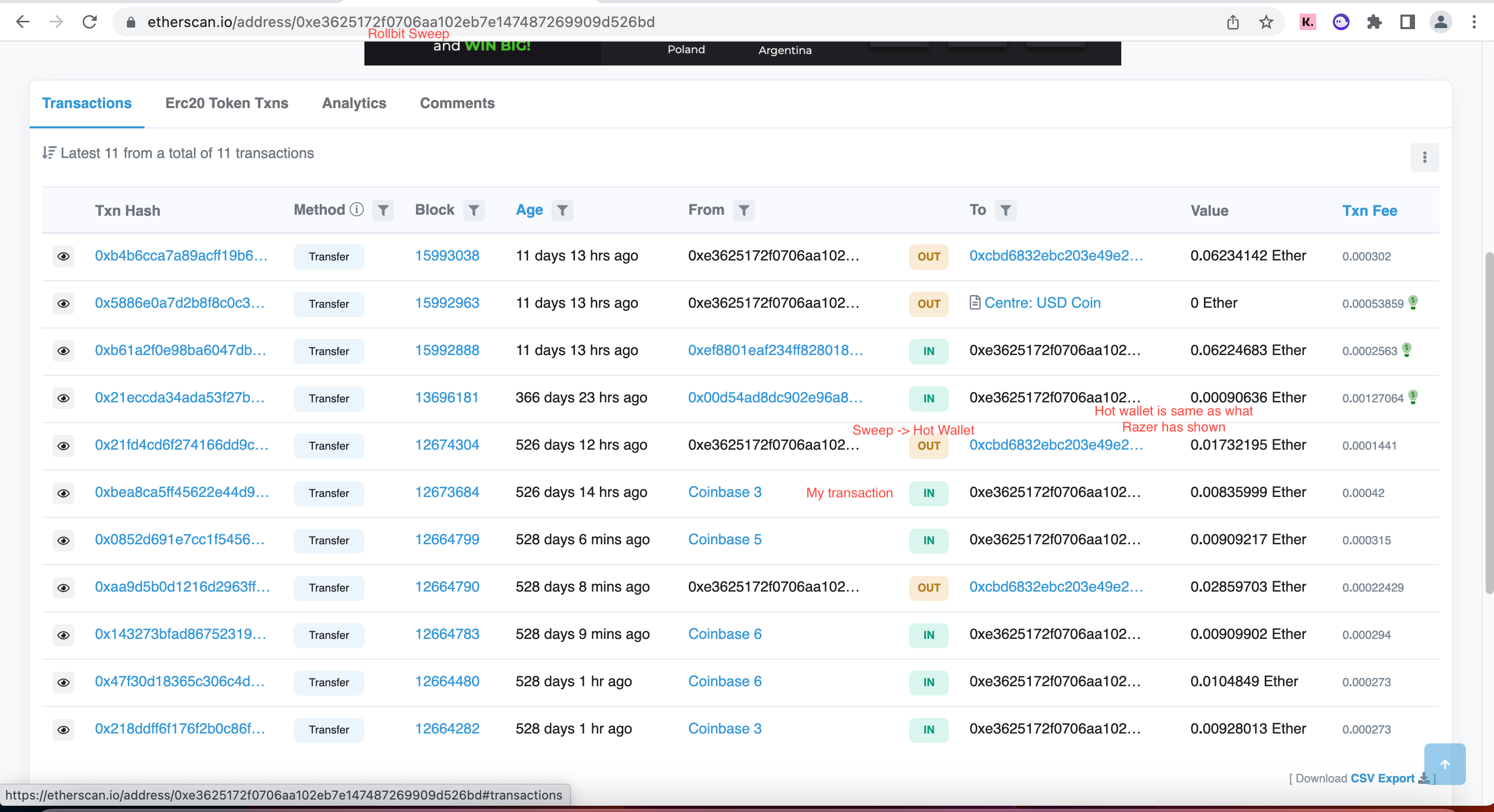Open sender address 0xef8801eaf234ff828018
This screenshot has width=1494, height=812.
click(x=776, y=350)
